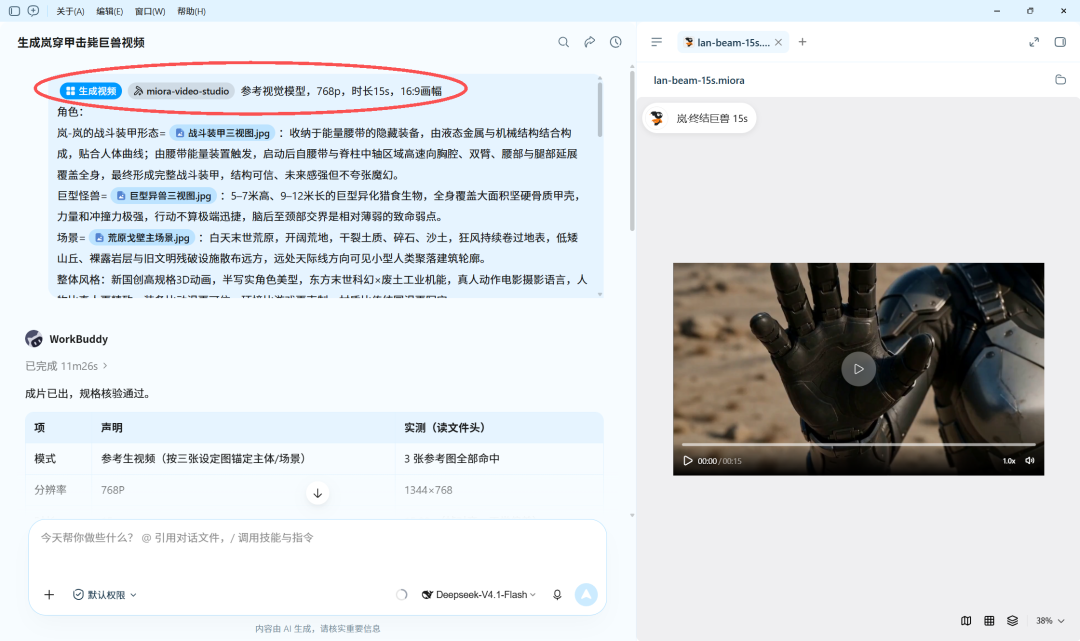Click the 声明 column header
This screenshot has height=641, width=1080.
click(x=112, y=428)
